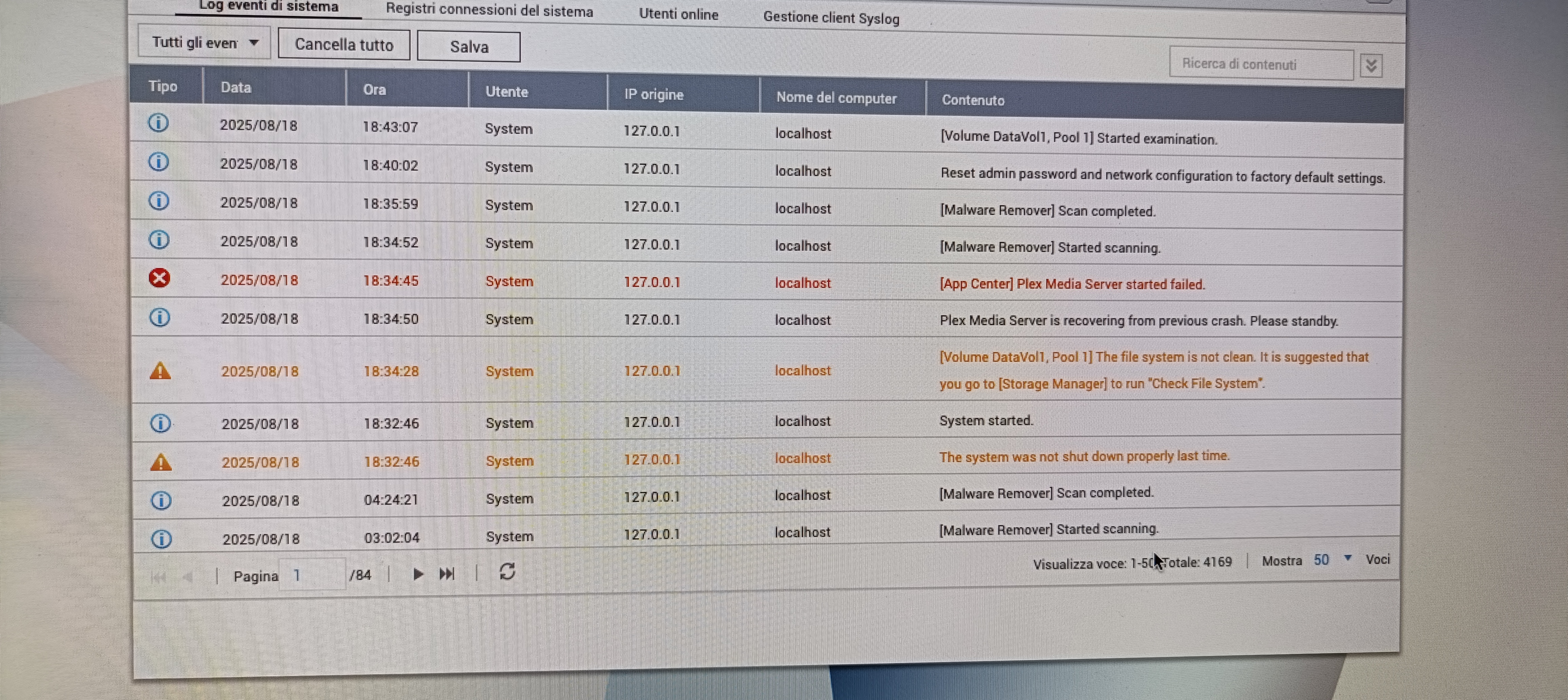Select the Gestione client Syslog tab

point(831,18)
